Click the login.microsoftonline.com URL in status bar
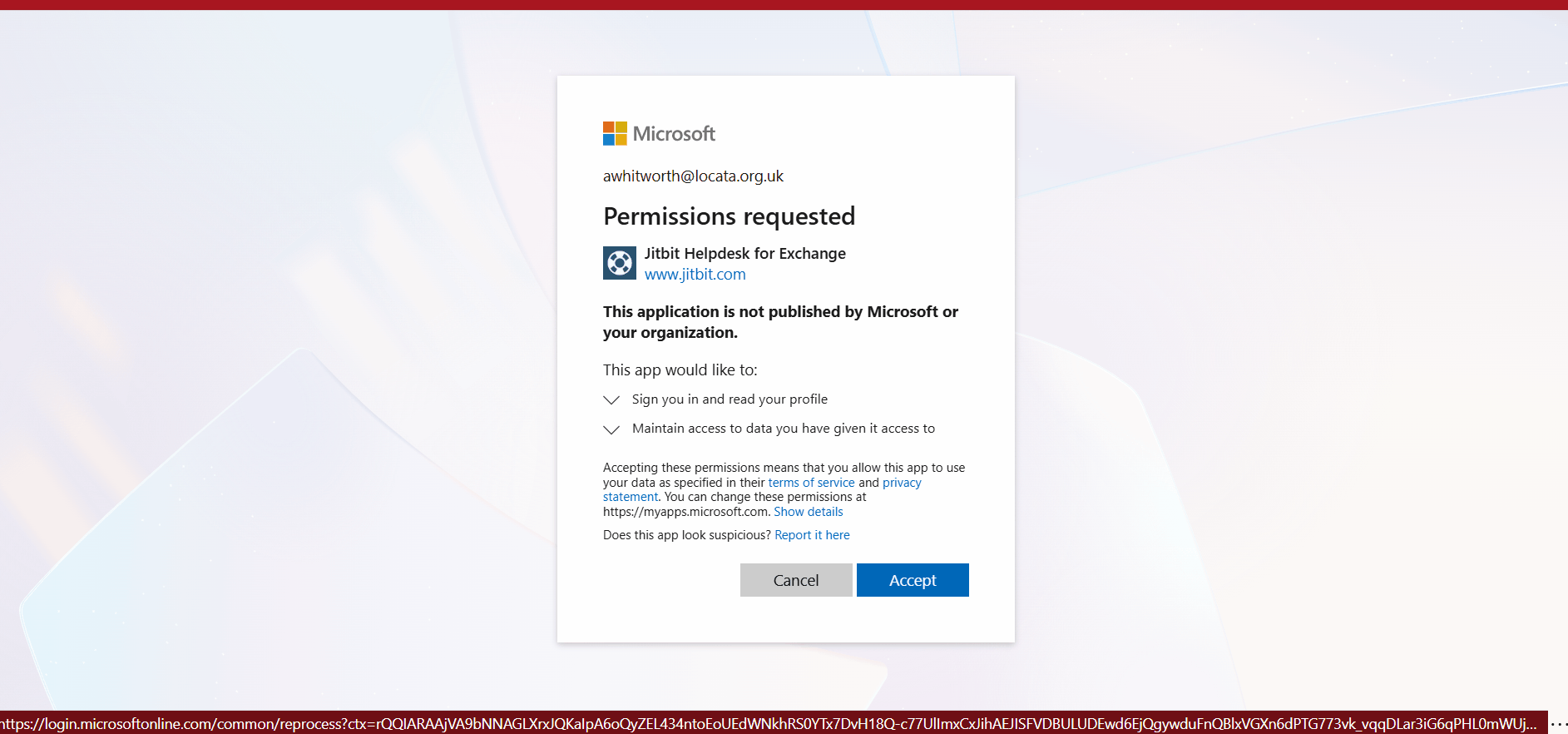The image size is (1568, 734). pos(769,724)
